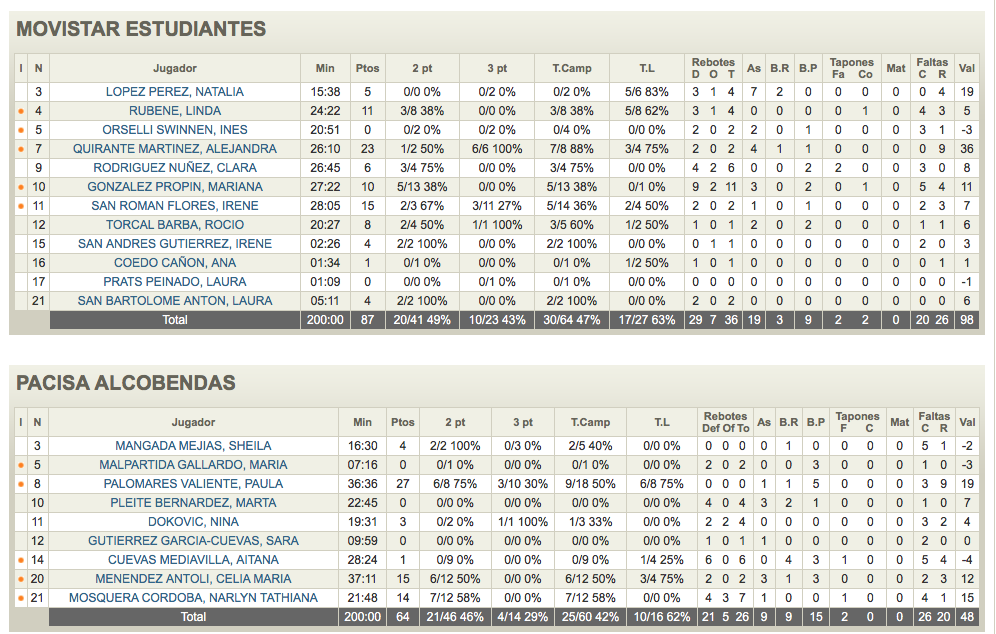Screen dimensions: 996x634
Task: Click the Movistar Estudiantes Total row
Action: coord(176,320)
